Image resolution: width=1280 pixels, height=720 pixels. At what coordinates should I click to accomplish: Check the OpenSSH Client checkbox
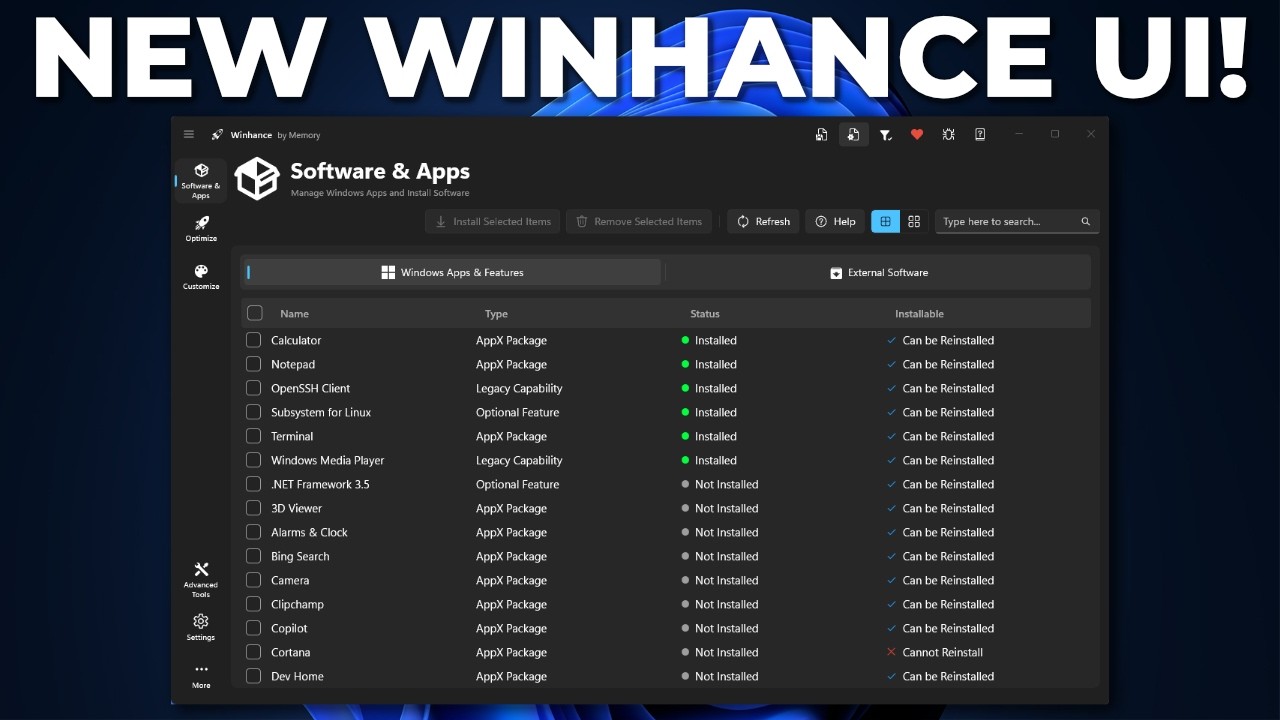pos(253,388)
